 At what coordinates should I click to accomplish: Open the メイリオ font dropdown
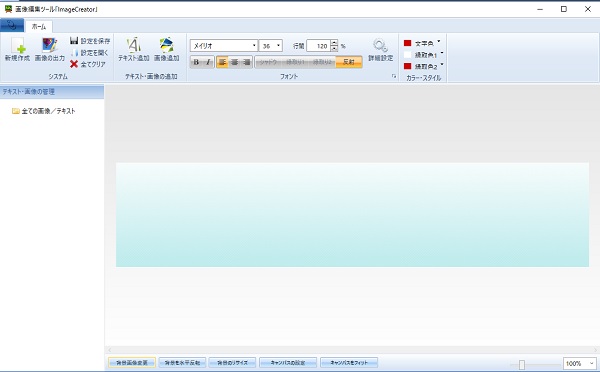(x=254, y=46)
